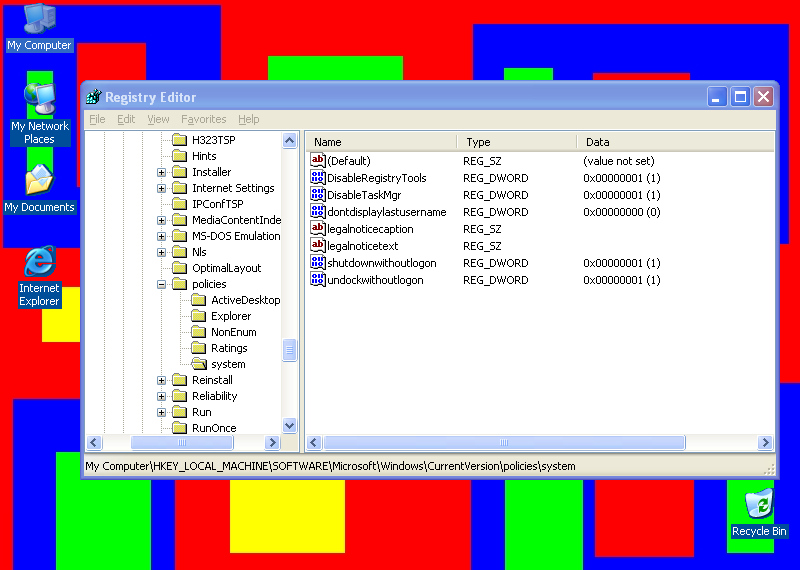Click the Ratings folder icon
Image resolution: width=800 pixels, height=570 pixels.
coord(198,348)
